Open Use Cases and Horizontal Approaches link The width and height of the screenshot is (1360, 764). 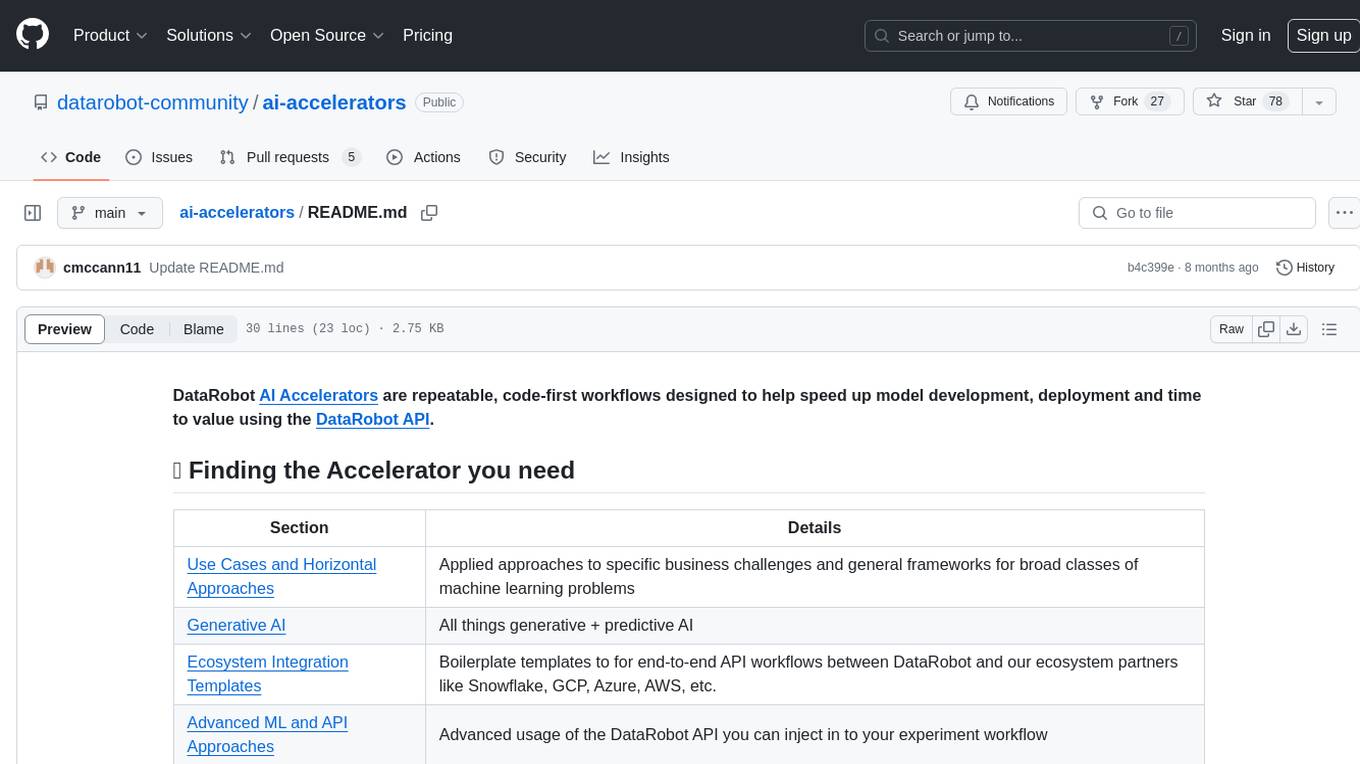click(281, 576)
